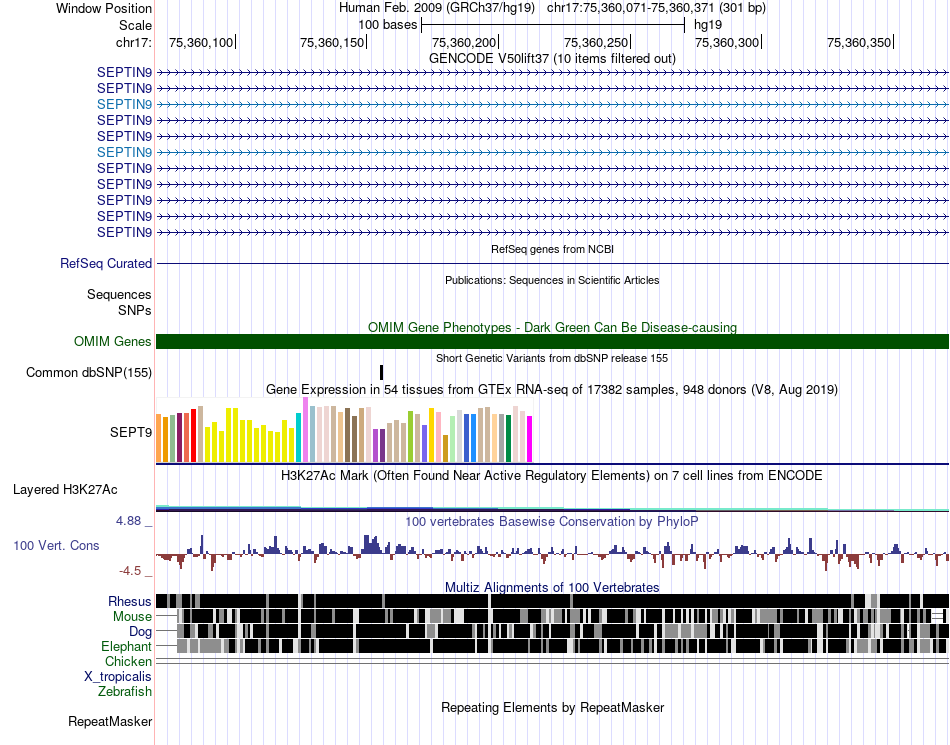
Task: Open the Layered H3K27Ac track label
Action: pos(65,489)
